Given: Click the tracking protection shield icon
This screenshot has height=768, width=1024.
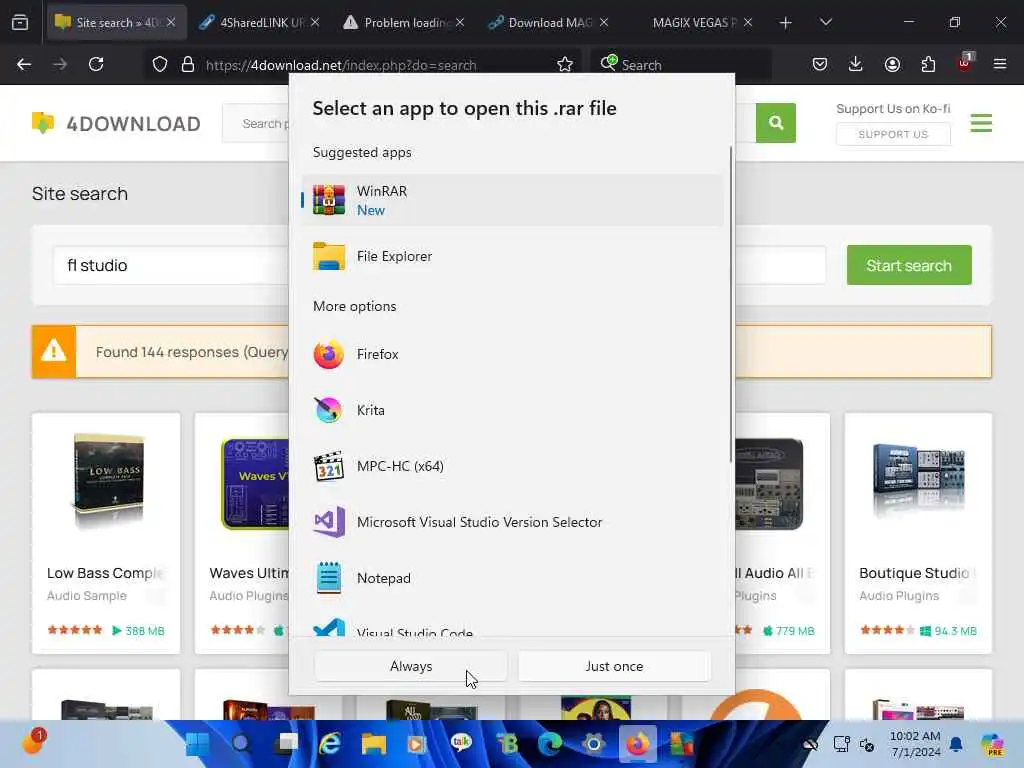Looking at the screenshot, I should (159, 64).
